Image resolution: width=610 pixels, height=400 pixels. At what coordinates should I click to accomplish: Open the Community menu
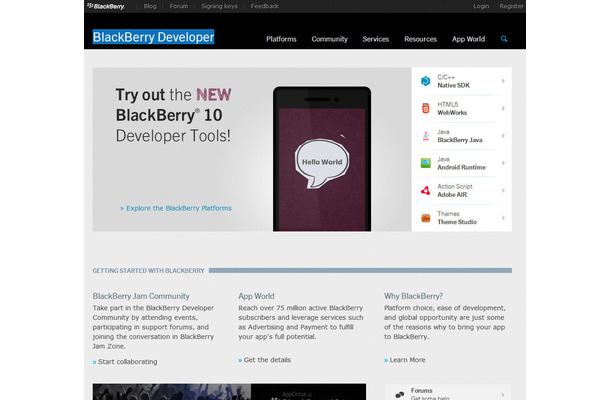330,39
